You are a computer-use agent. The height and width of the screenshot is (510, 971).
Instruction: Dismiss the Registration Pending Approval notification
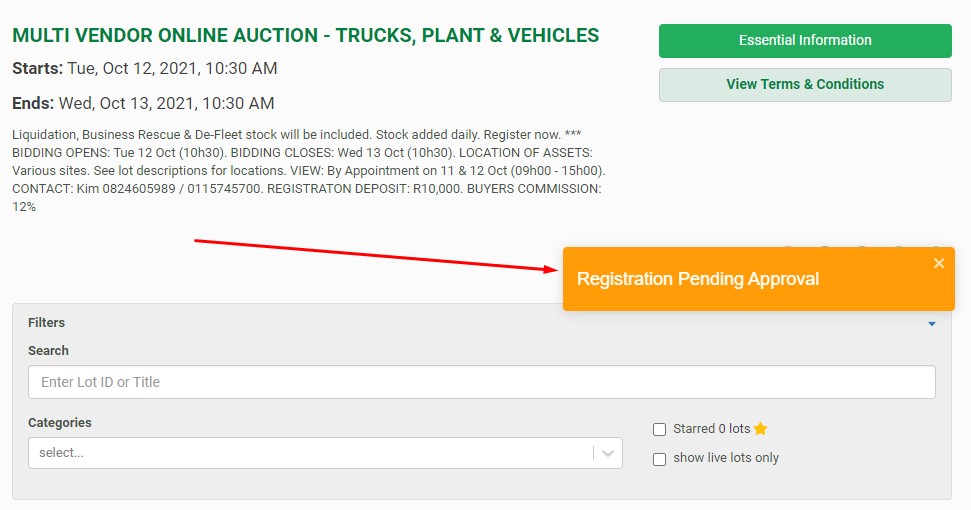938,263
